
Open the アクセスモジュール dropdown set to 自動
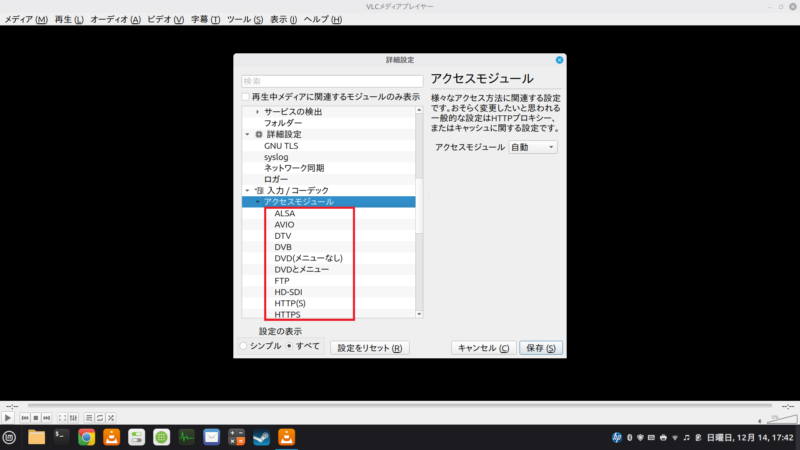[x=532, y=147]
